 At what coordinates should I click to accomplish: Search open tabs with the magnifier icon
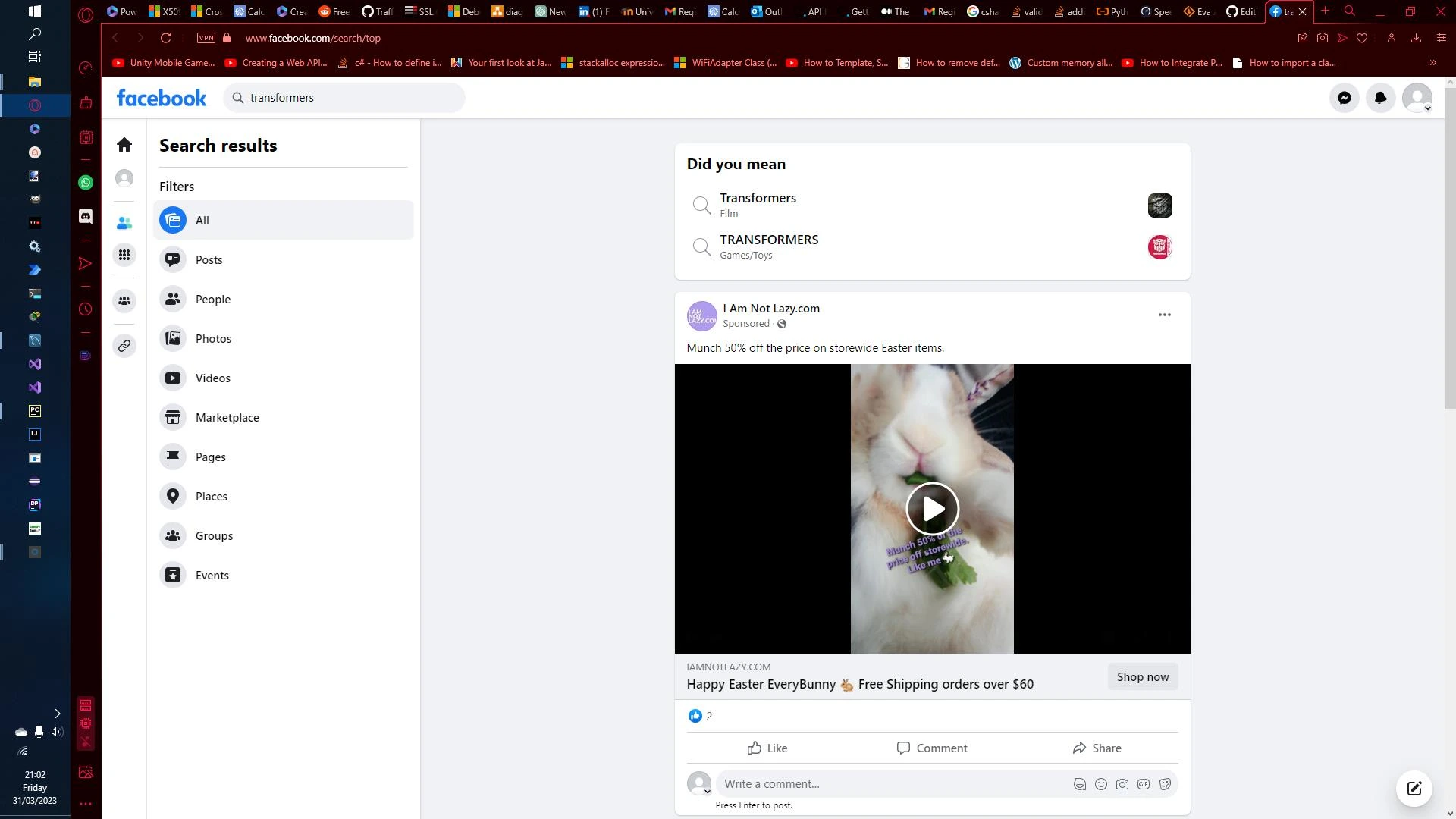[1349, 11]
